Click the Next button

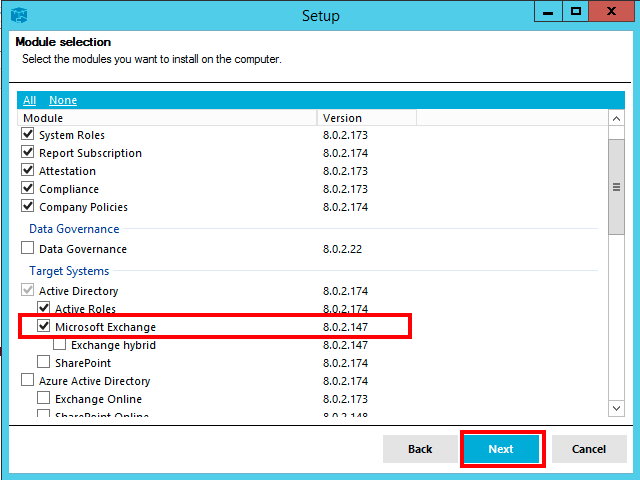click(501, 449)
